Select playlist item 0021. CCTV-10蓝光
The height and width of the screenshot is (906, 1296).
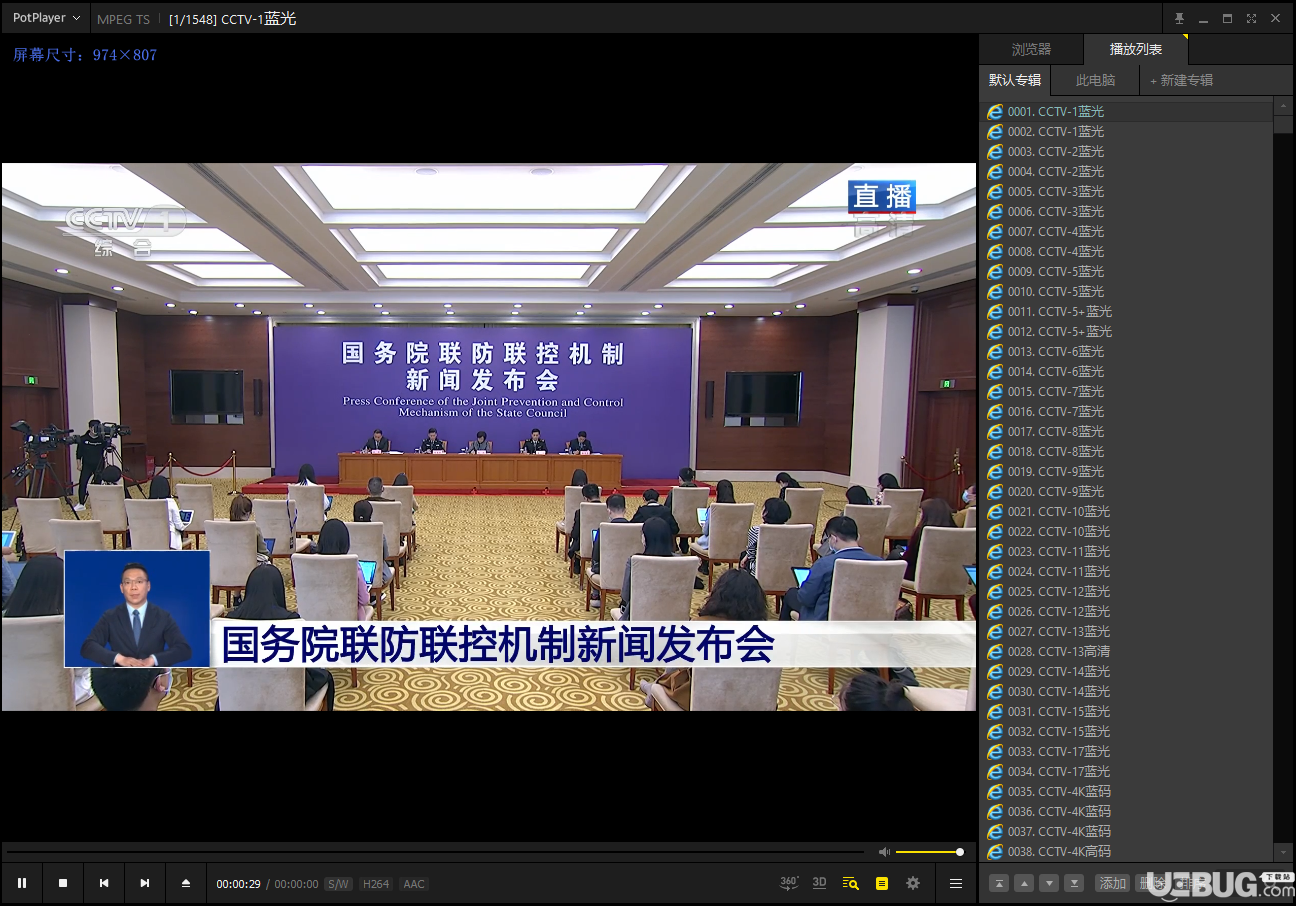coord(1126,512)
